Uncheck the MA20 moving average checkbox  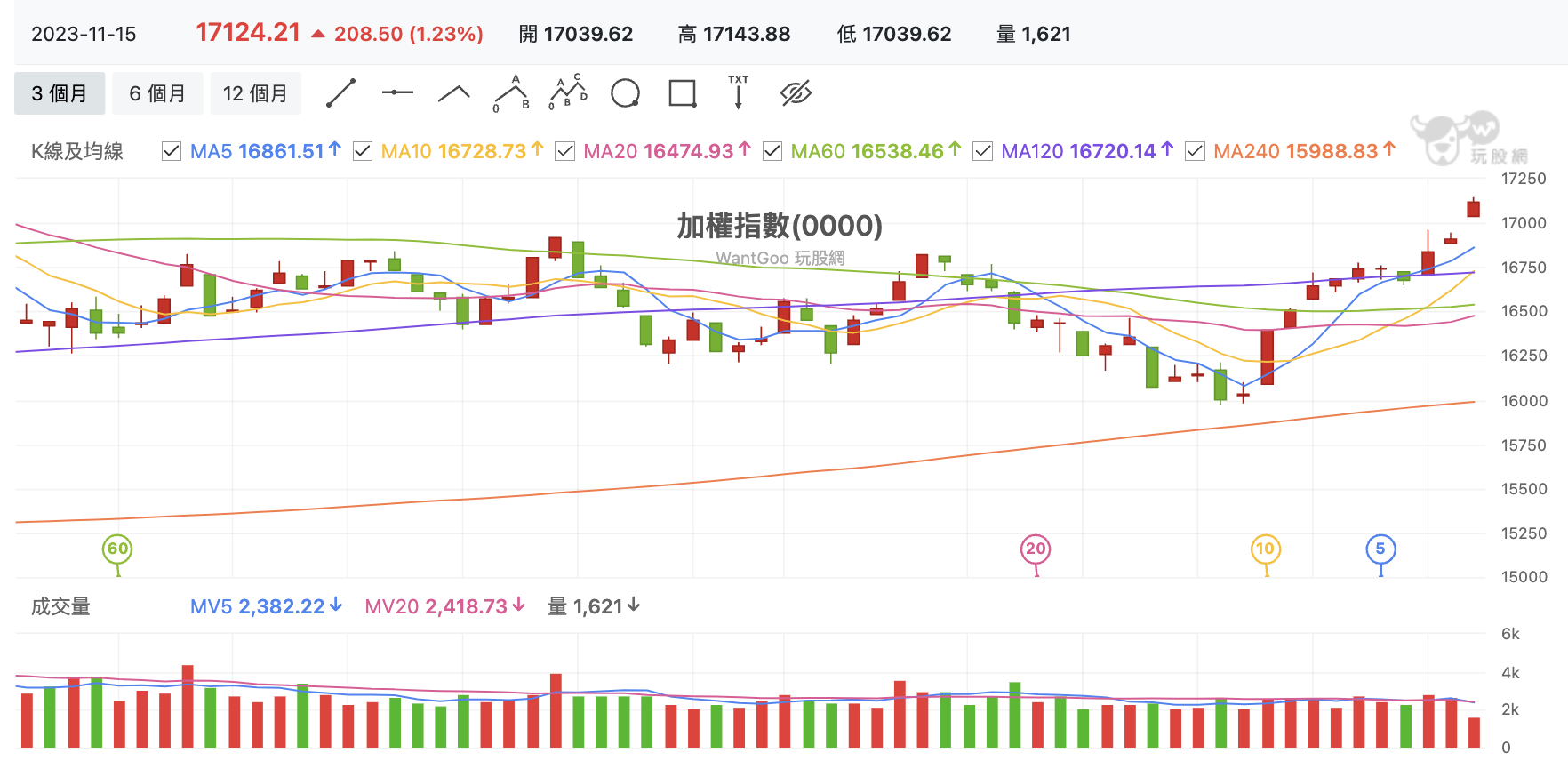pos(564,151)
